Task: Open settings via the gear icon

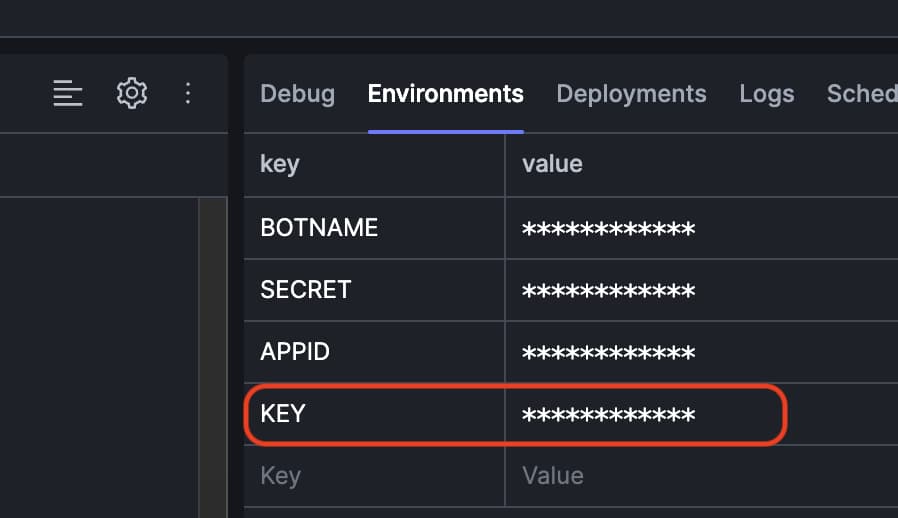Action: [132, 93]
